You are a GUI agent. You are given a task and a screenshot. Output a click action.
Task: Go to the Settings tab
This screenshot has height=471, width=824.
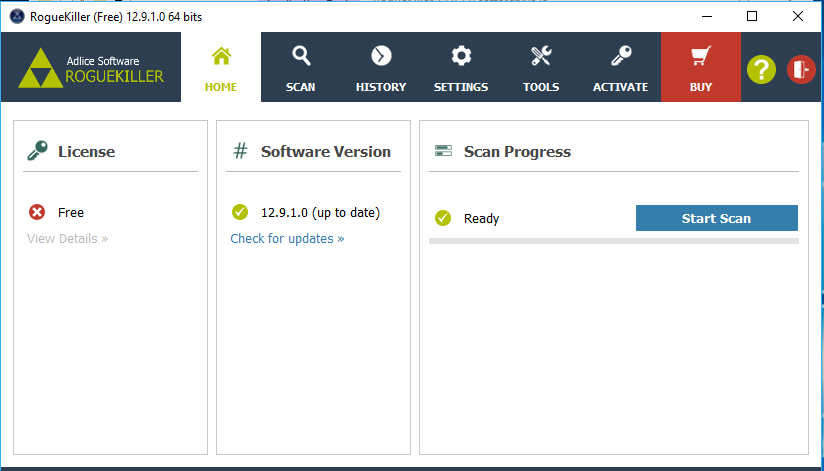(x=461, y=67)
